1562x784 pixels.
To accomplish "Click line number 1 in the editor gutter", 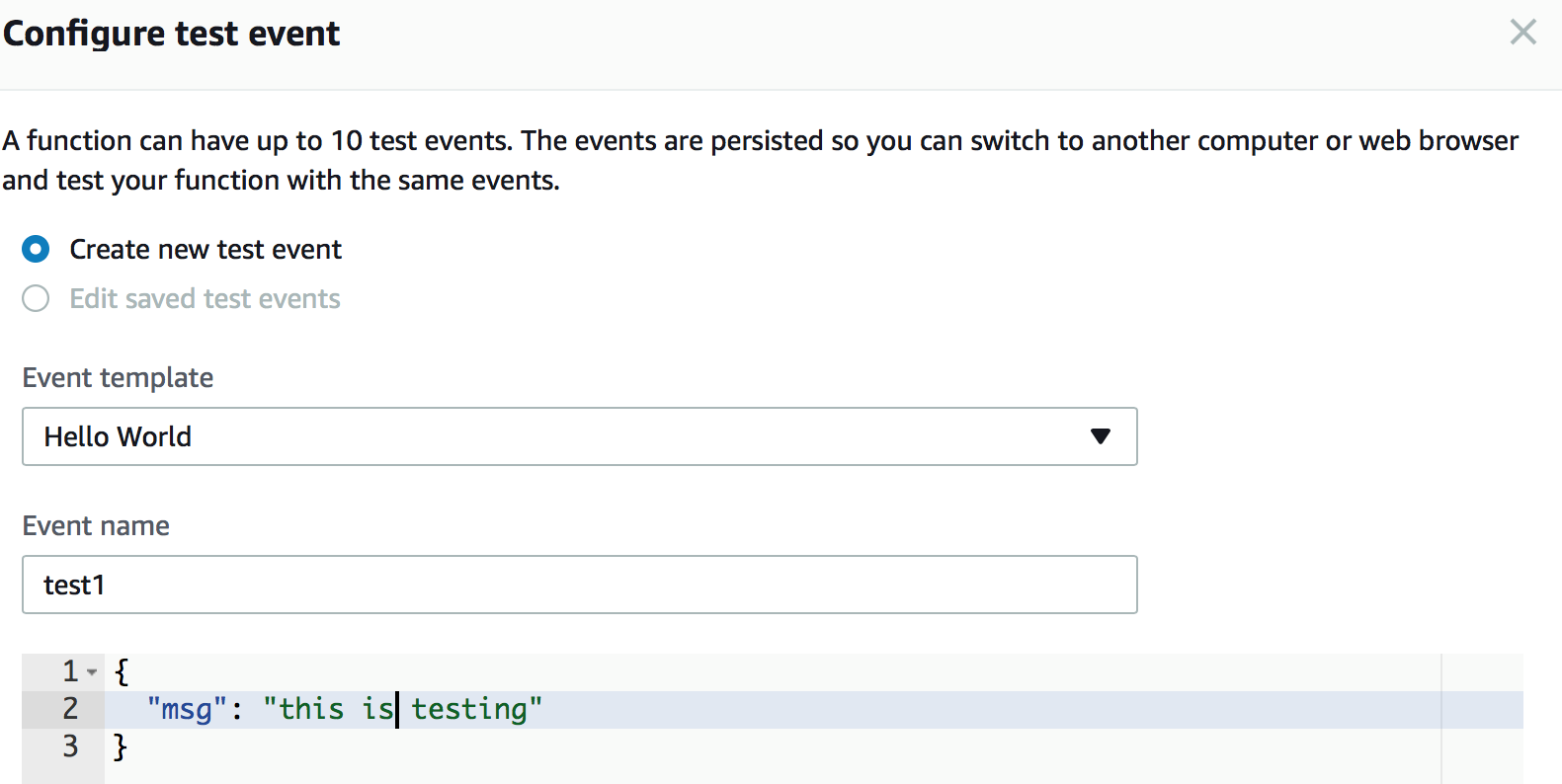I will 70,671.
